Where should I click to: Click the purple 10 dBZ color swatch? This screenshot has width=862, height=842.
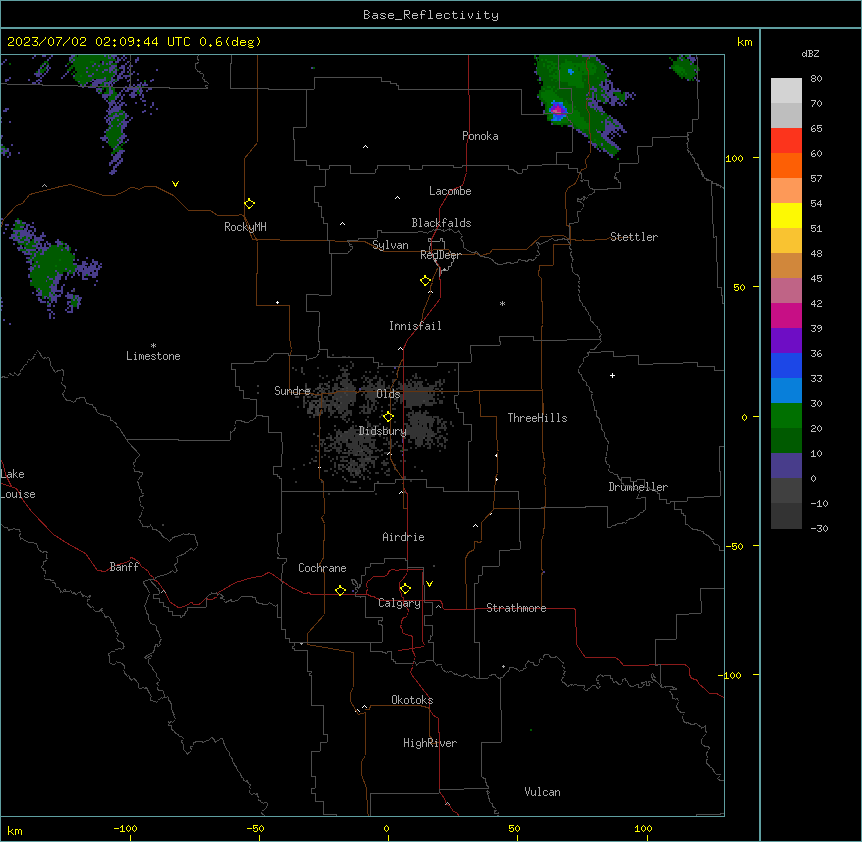click(786, 466)
